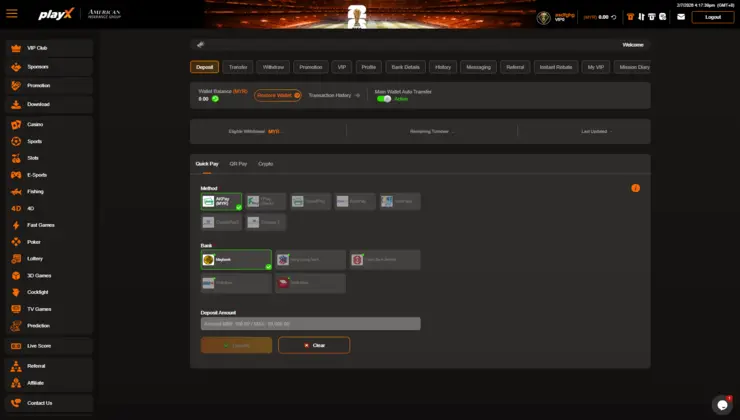The image size is (740, 420).
Task: Select the Poker sidebar icon
Action: 16,242
